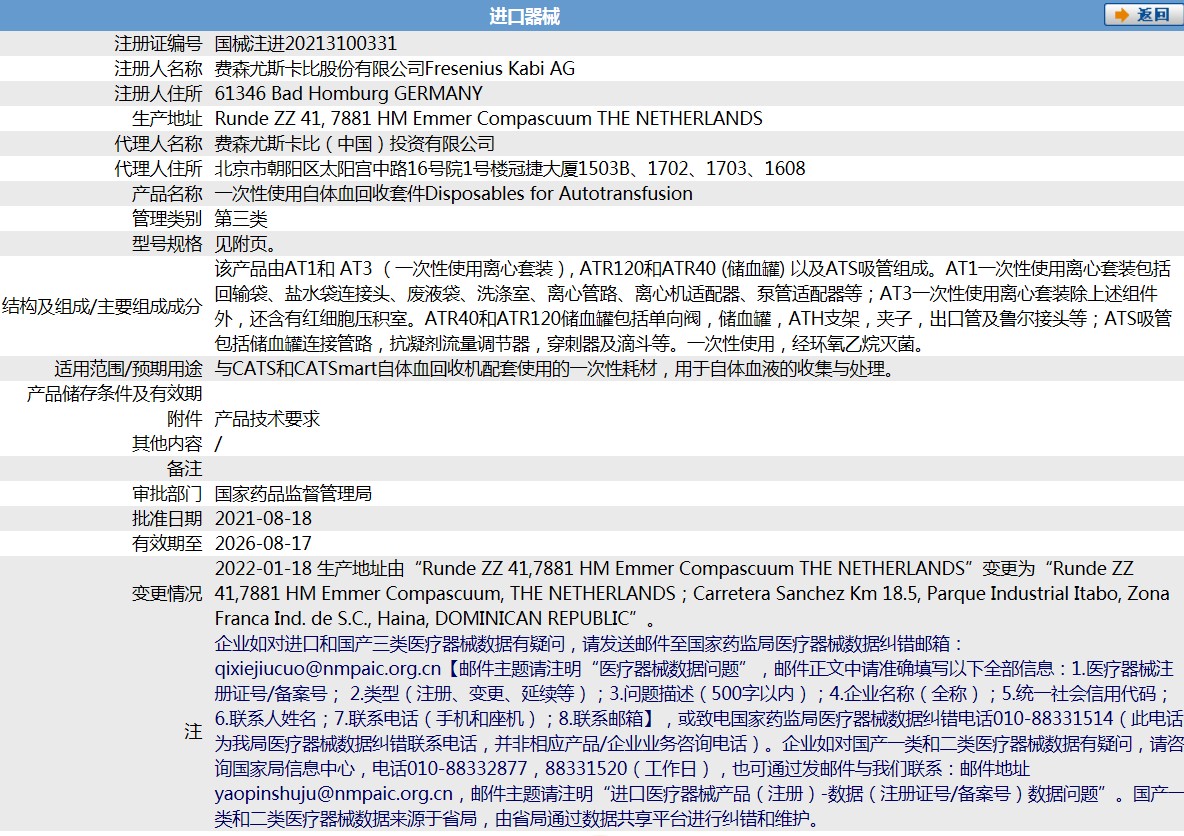Click change record dated 2022-01-18
This screenshot has width=1184, height=836.
coord(692,594)
